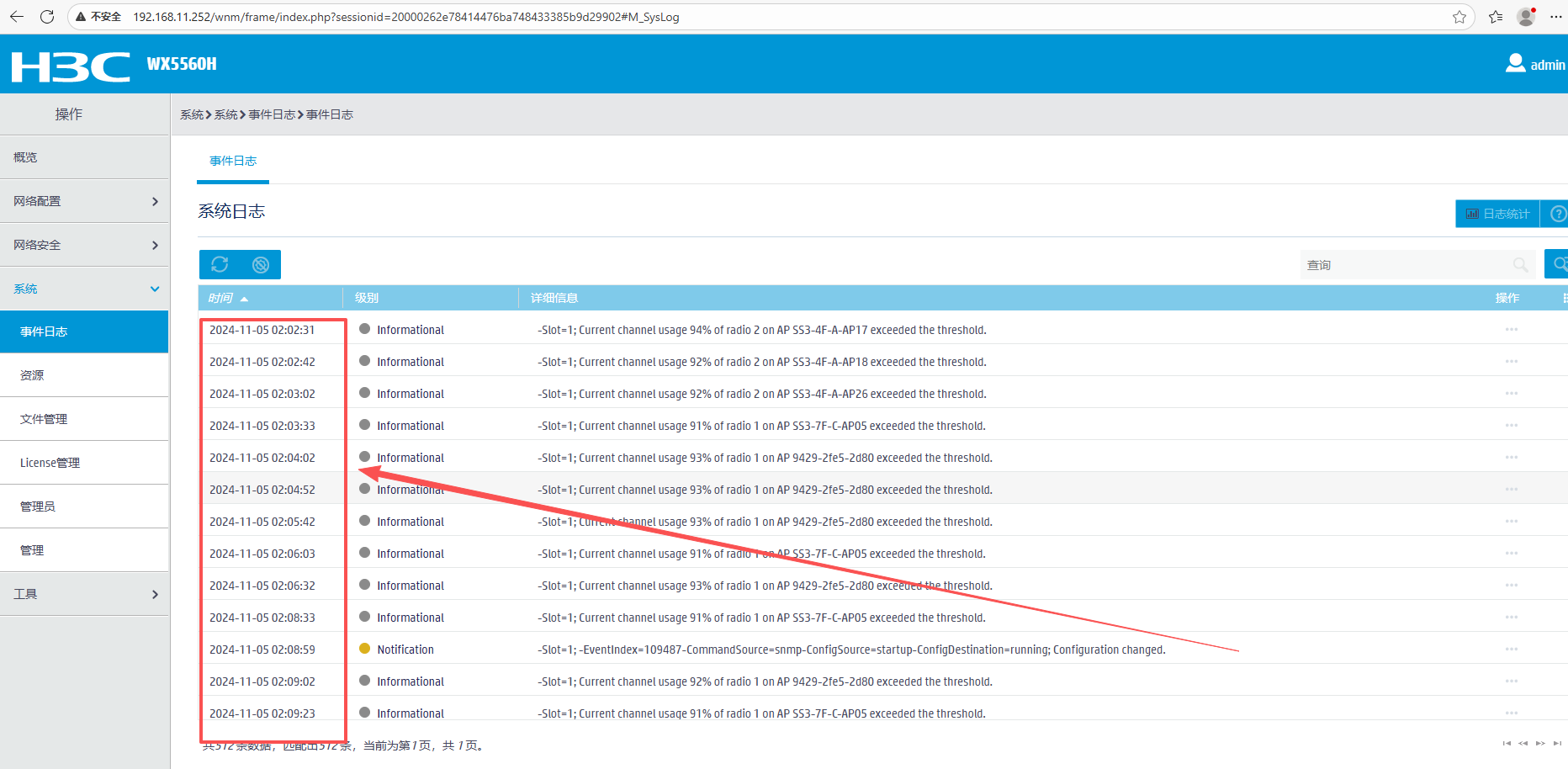Screen dimensions: 1568x769
Task: Click the Configuration changed log message
Action: pyautogui.click(x=851, y=650)
